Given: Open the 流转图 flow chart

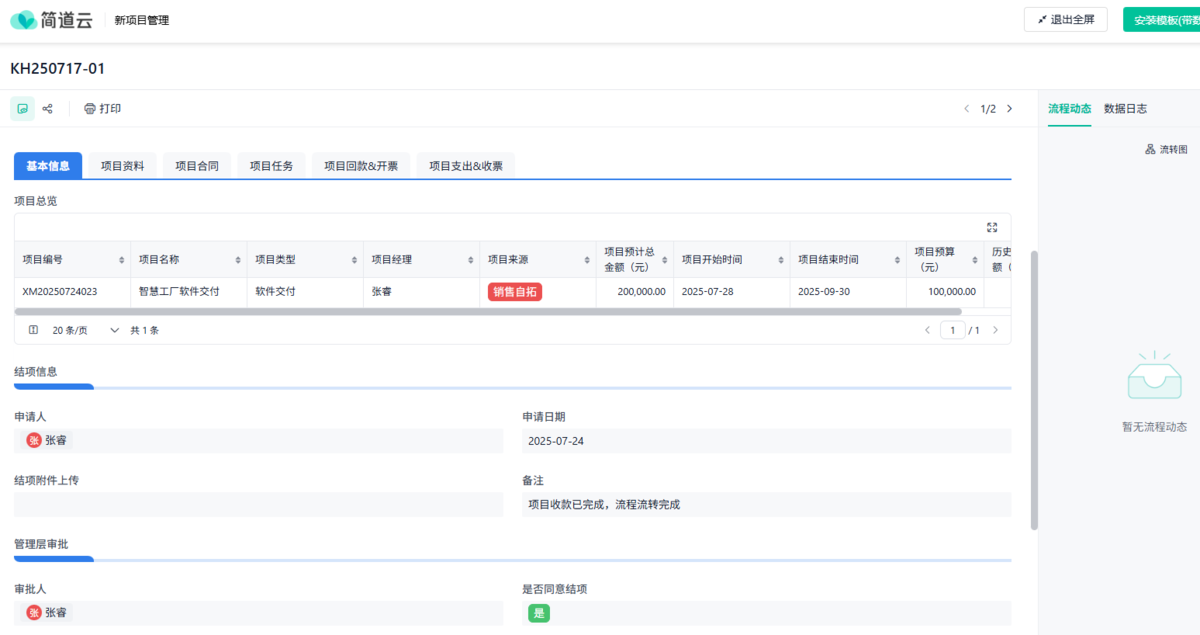Looking at the screenshot, I should pos(1166,149).
